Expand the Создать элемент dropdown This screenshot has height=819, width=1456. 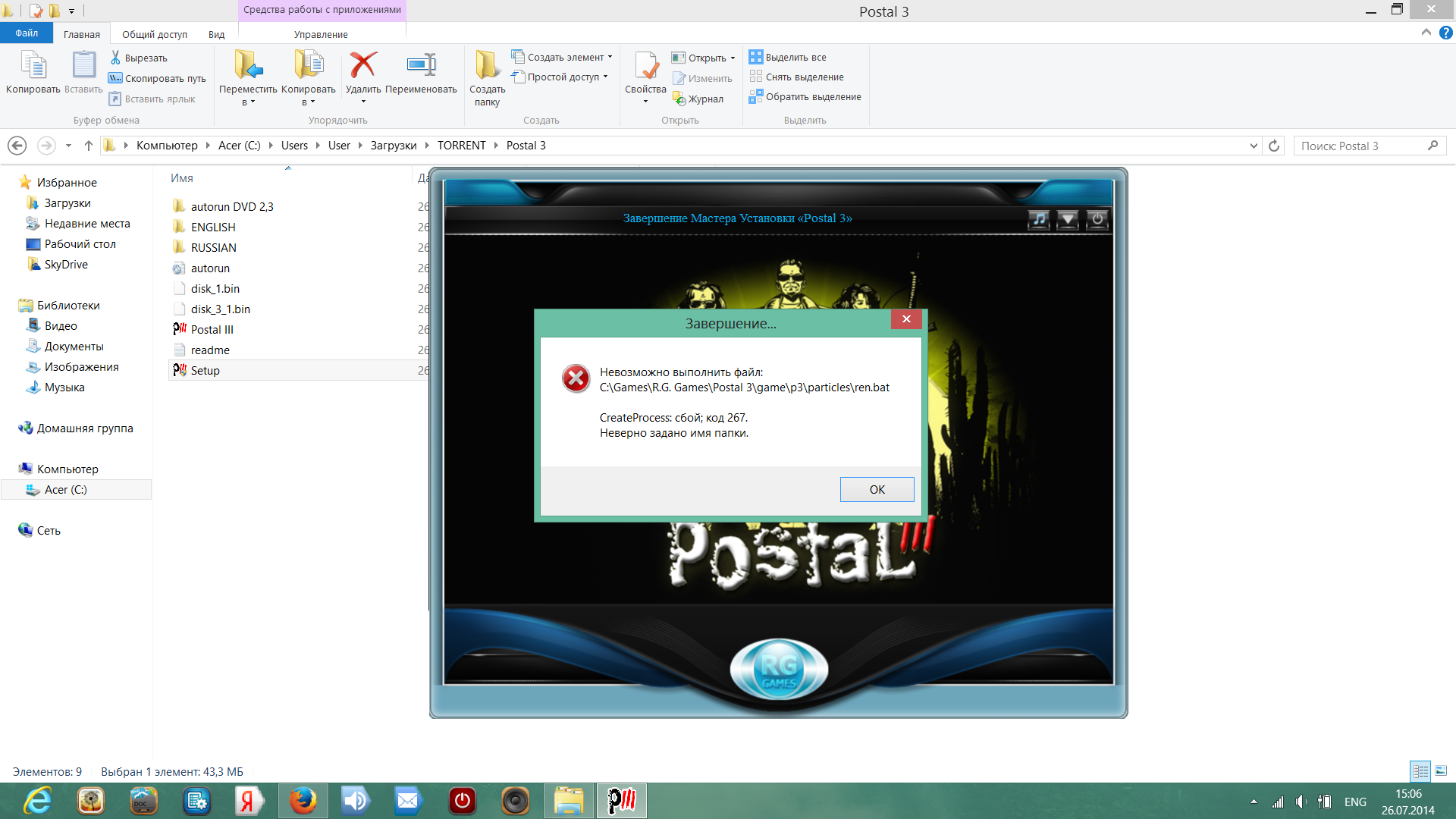610,57
